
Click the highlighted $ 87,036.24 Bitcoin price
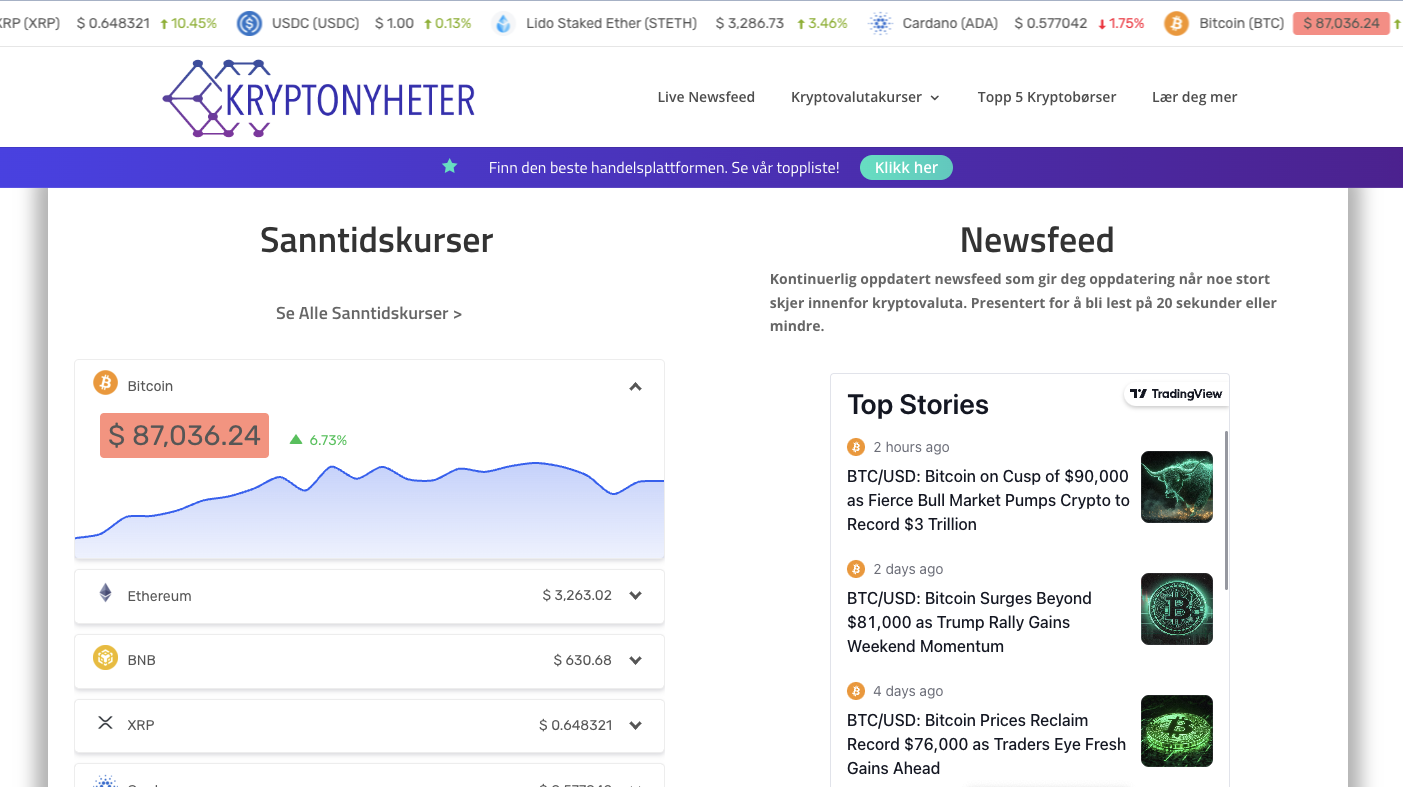pyautogui.click(x=184, y=435)
